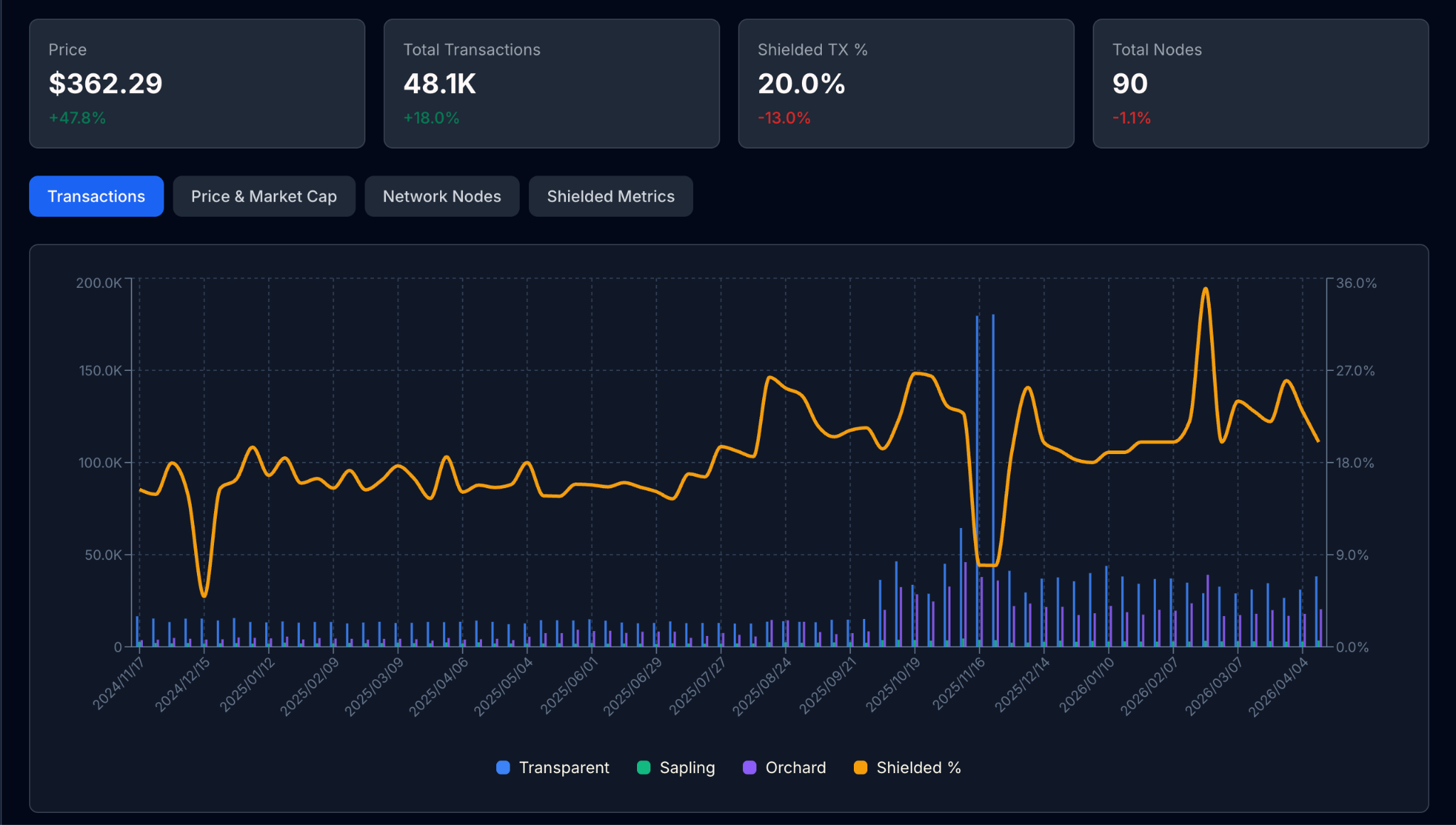Click the 2026/03/07 x-axis date label

1214,686
